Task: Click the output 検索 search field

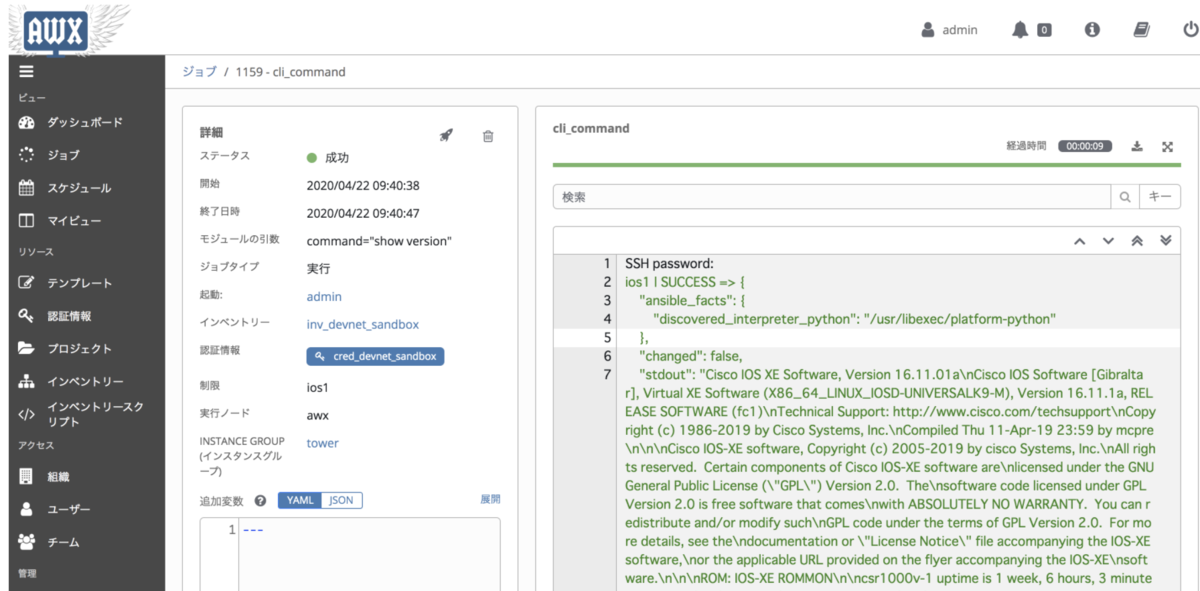Action: [x=832, y=197]
